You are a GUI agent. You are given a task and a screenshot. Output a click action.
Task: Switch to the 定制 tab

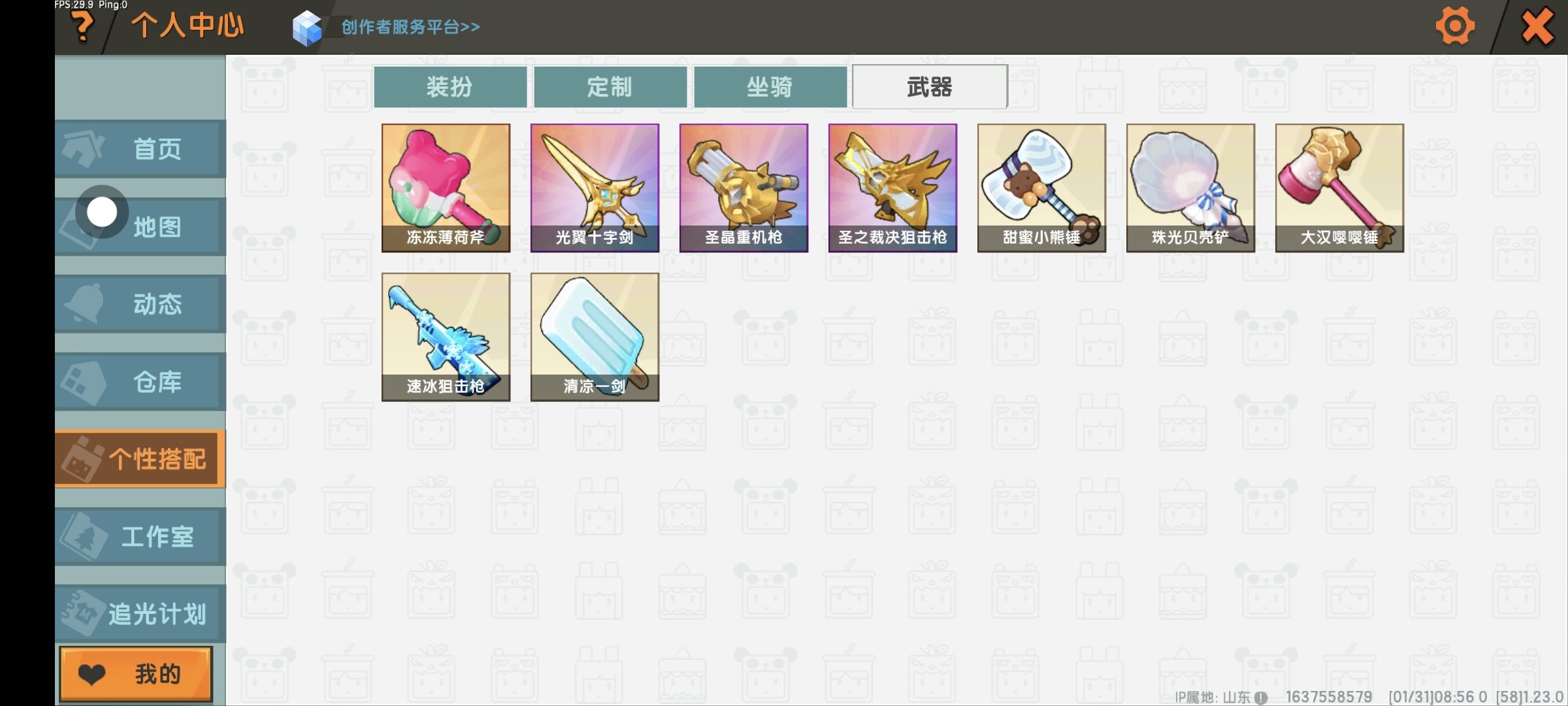(x=610, y=86)
